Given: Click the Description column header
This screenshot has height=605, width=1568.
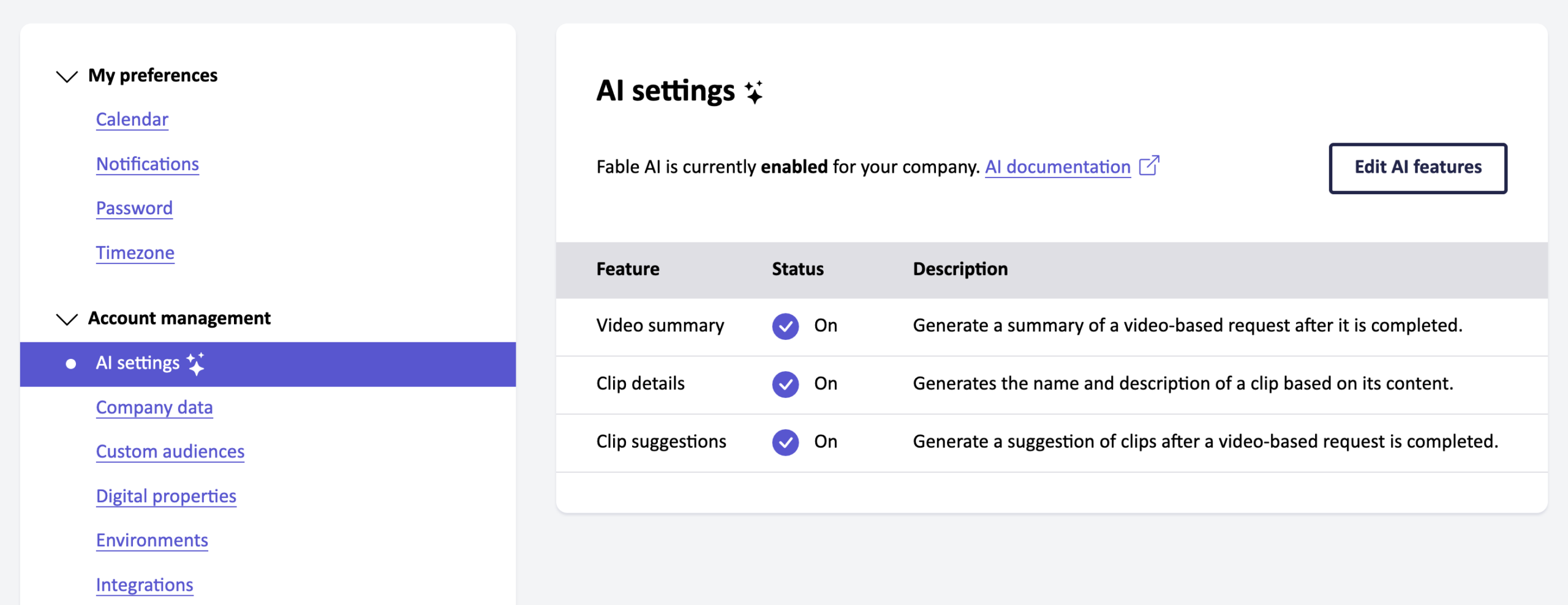Looking at the screenshot, I should pyautogui.click(x=960, y=269).
